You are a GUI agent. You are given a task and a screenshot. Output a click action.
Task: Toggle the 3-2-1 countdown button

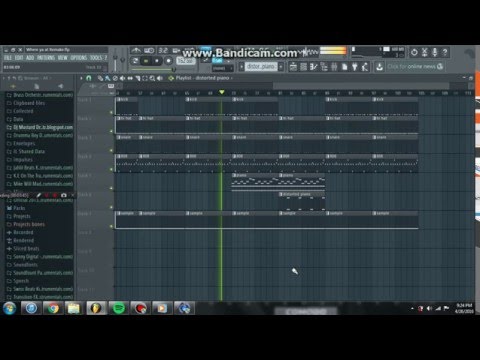coord(163,50)
